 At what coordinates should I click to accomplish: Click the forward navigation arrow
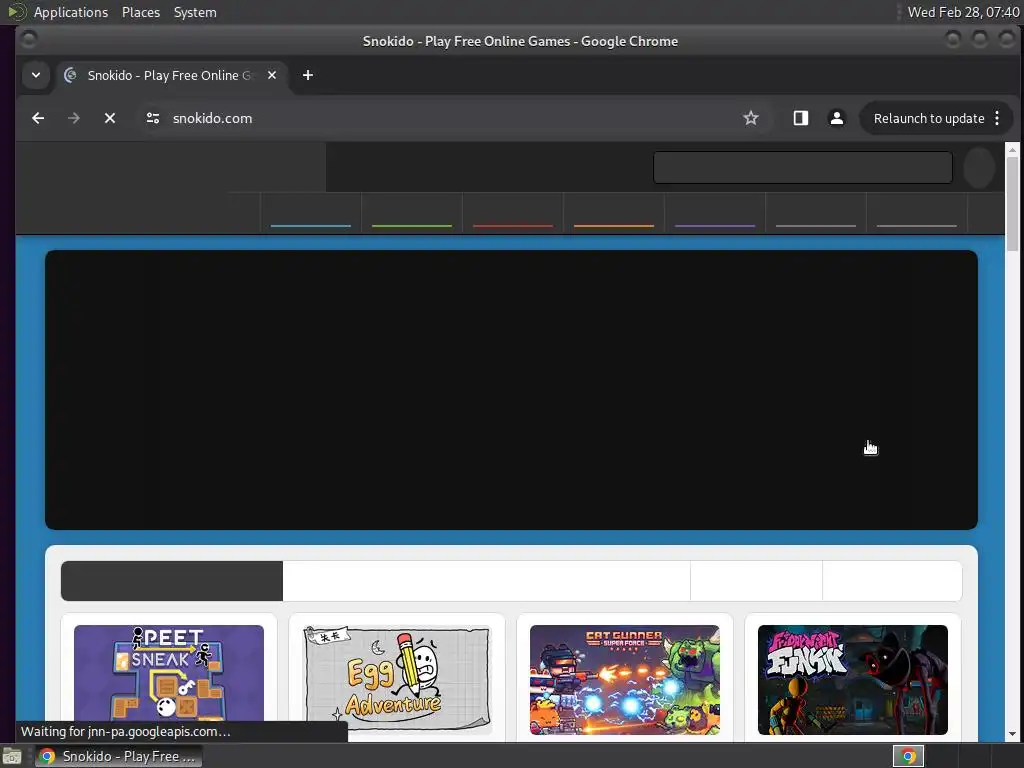coord(74,118)
